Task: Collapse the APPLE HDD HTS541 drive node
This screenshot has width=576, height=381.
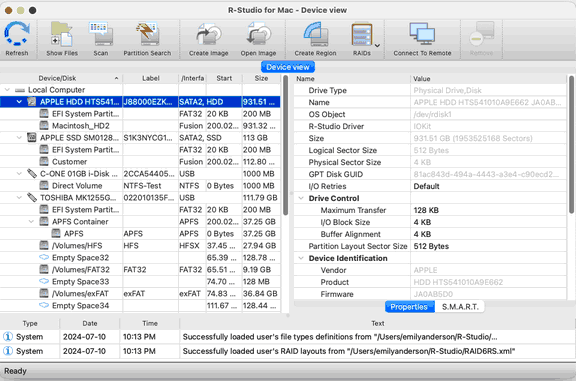Action: pyautogui.click(x=19, y=102)
